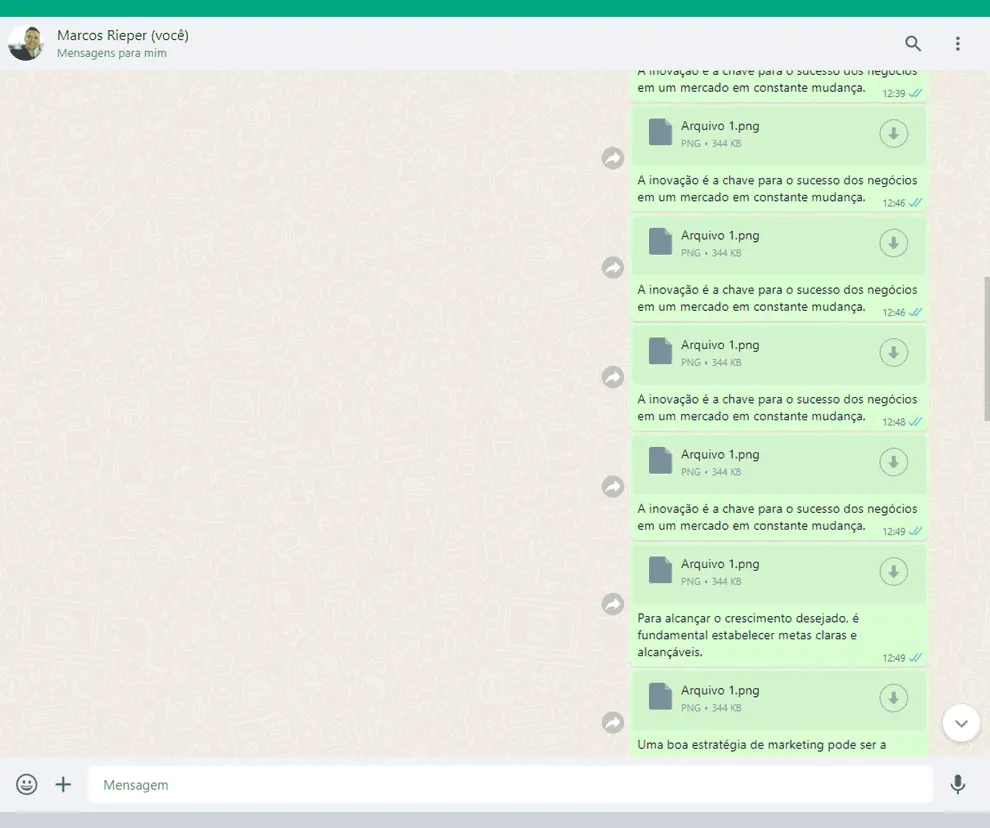Screen dimensions: 990x828
Task: Download the file in the first 12:46 message
Action: pos(893,133)
